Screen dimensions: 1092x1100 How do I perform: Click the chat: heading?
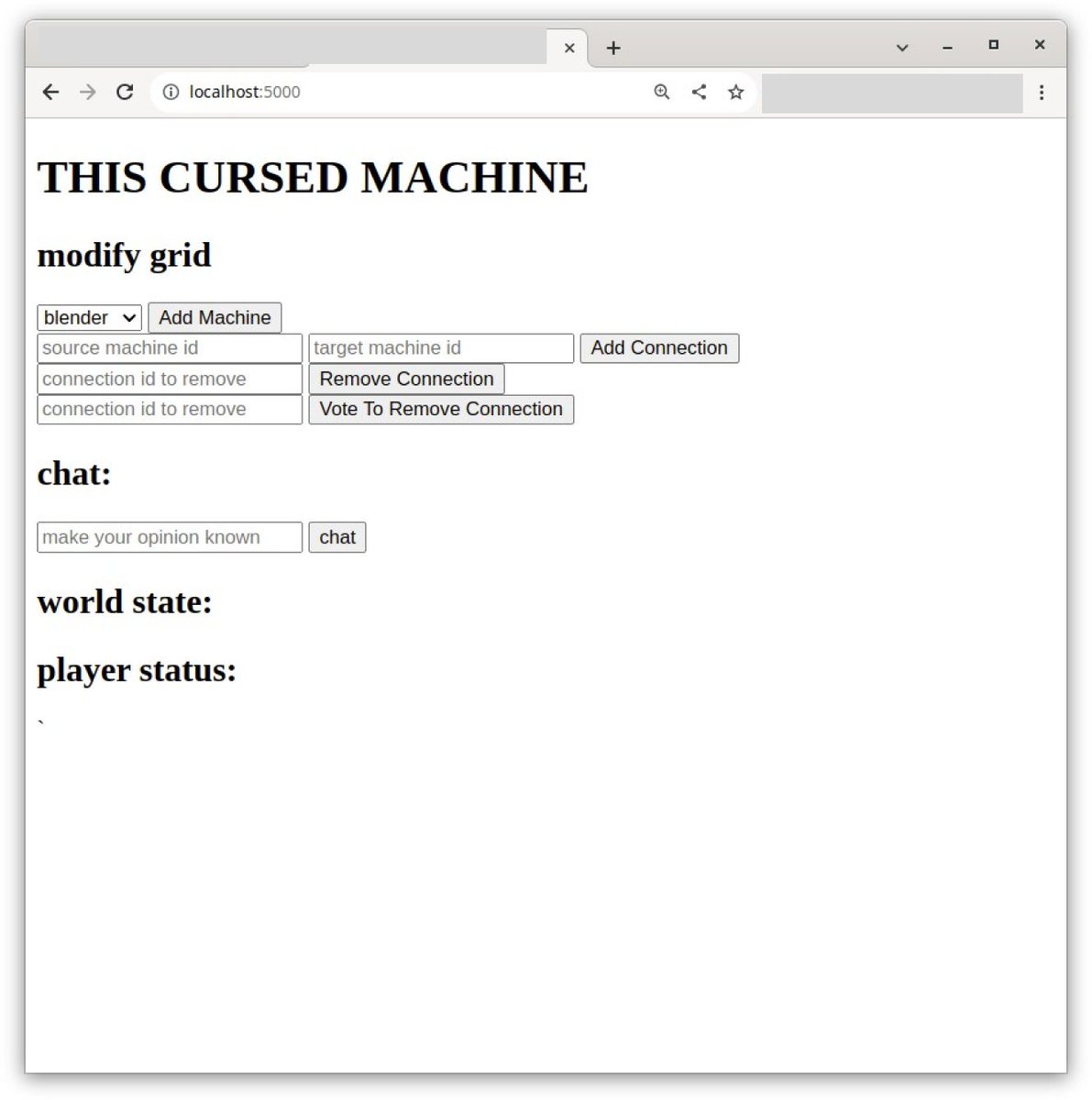(74, 474)
